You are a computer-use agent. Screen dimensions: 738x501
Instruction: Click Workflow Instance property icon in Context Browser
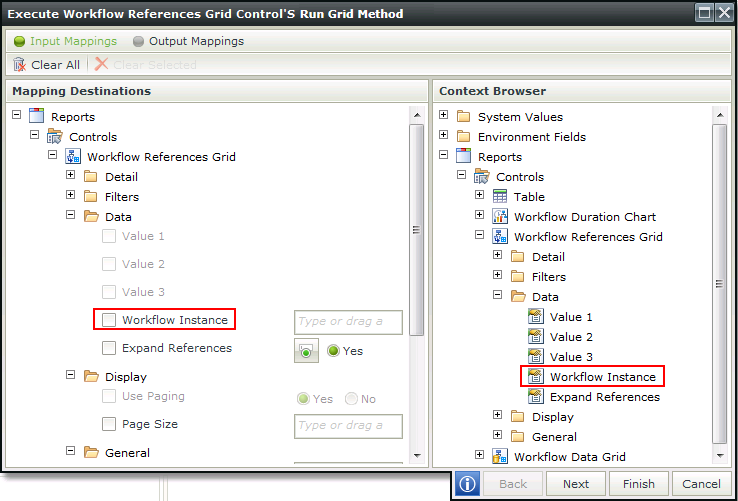536,376
